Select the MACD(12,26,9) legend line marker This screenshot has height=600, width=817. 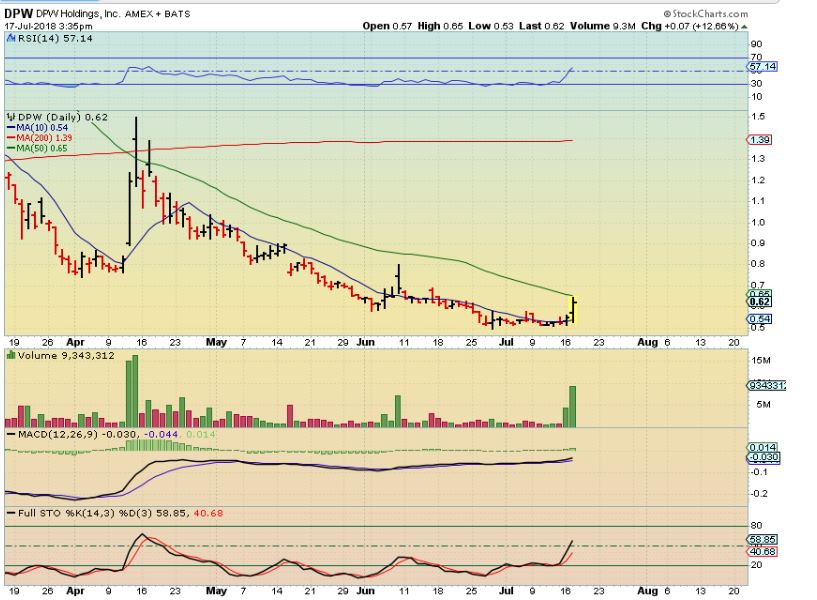[x=11, y=434]
